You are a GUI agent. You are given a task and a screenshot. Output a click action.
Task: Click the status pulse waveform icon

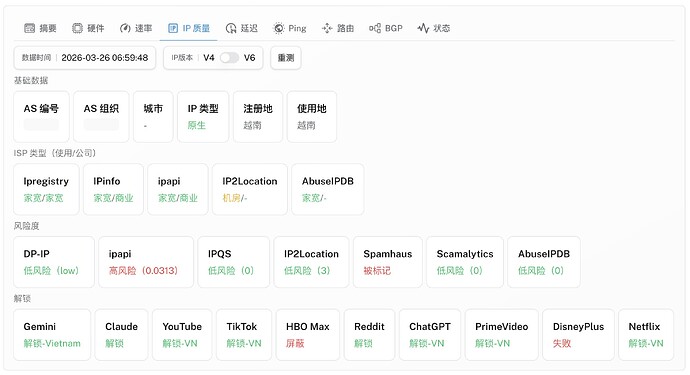423,28
